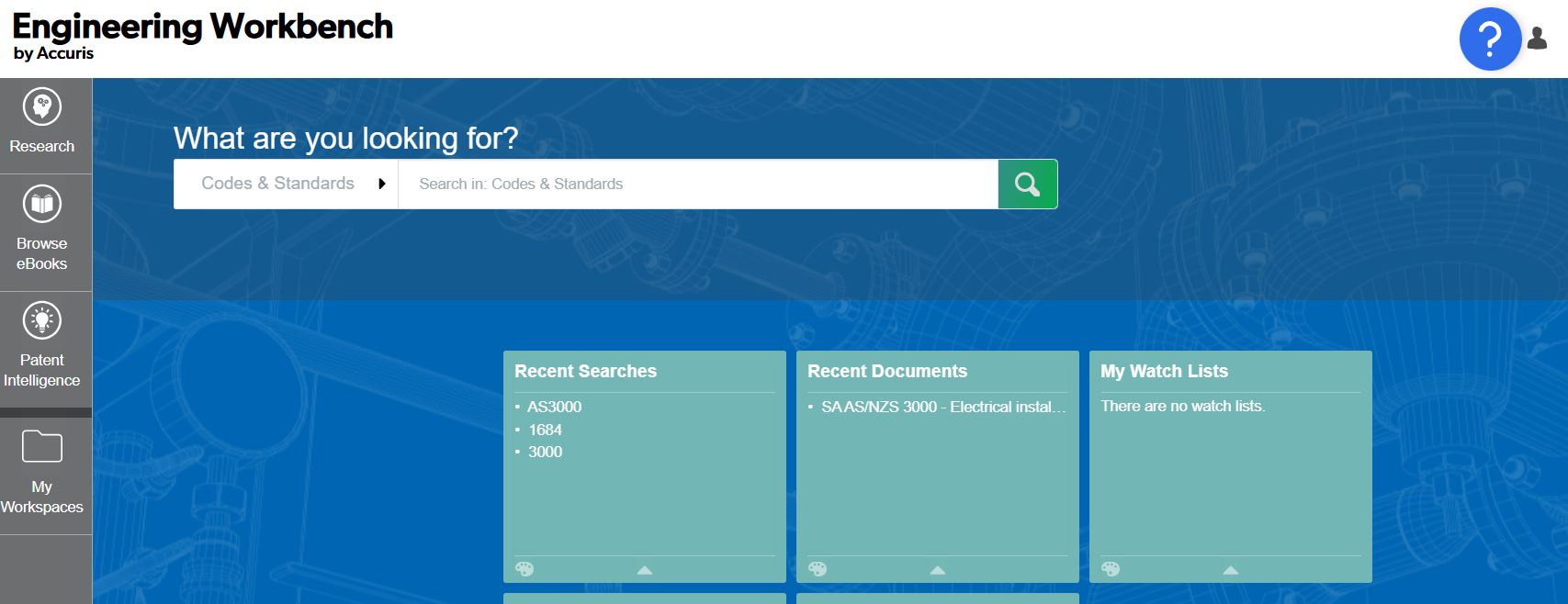Click into the Codes & Standards search field
This screenshot has height=604, width=1568.
coord(698,185)
